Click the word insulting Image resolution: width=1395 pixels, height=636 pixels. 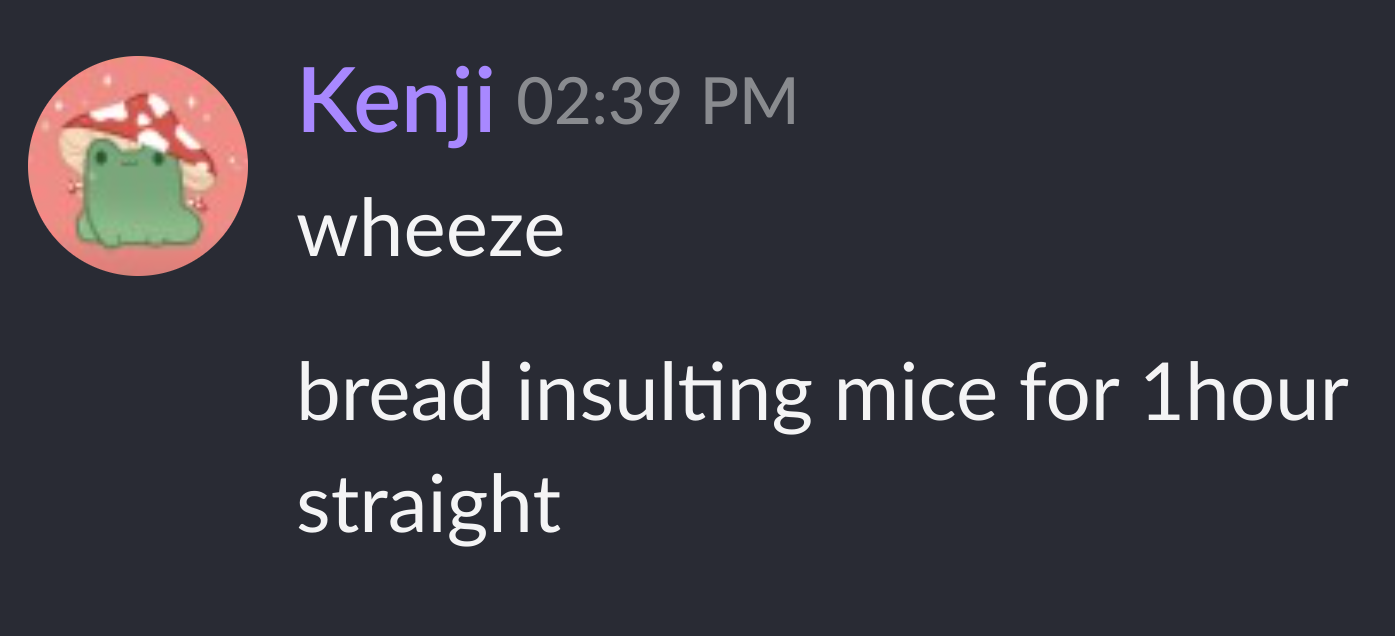click(x=664, y=395)
